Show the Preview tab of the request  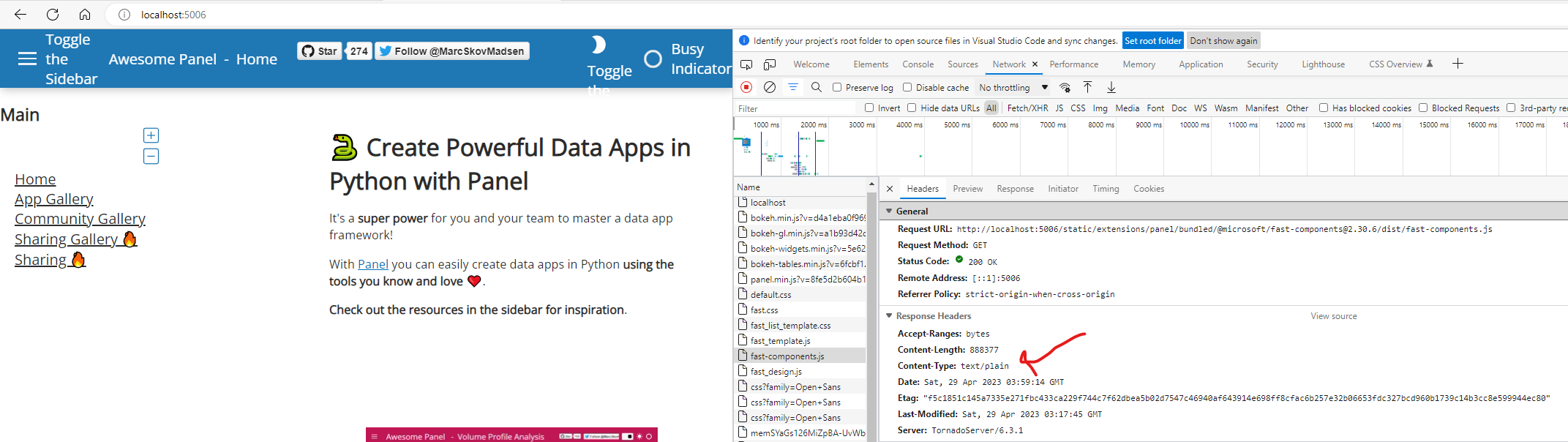coord(967,189)
